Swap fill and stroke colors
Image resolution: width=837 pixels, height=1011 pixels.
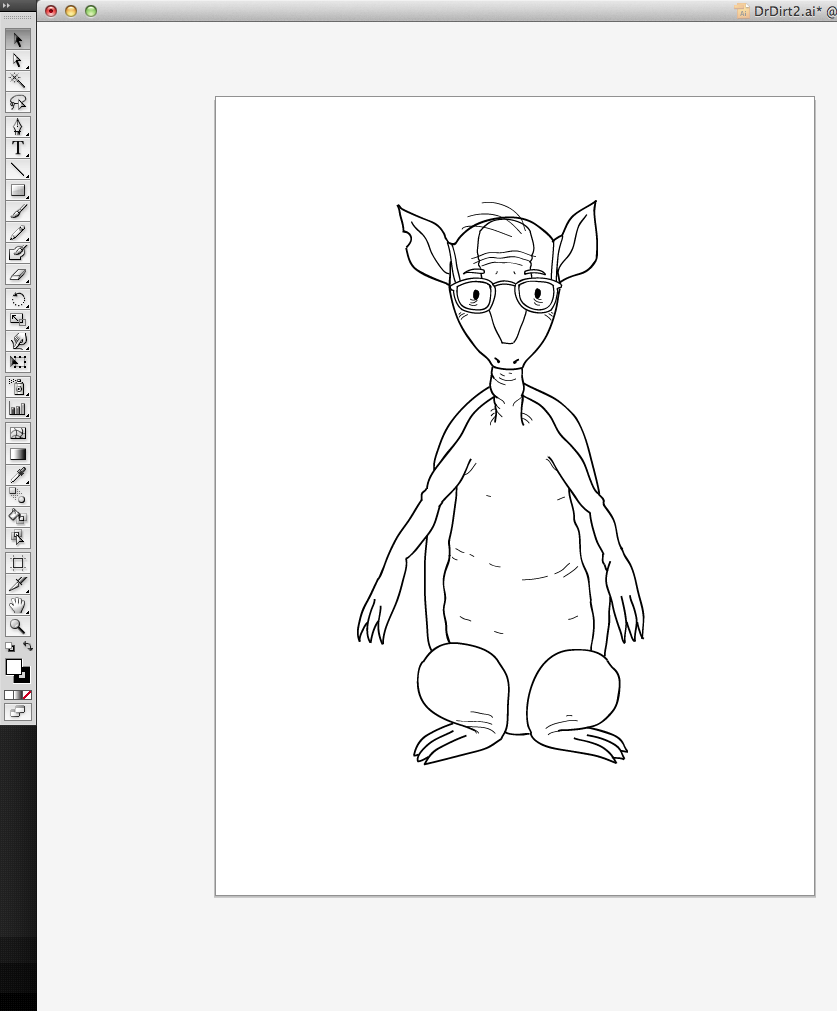[x=28, y=646]
